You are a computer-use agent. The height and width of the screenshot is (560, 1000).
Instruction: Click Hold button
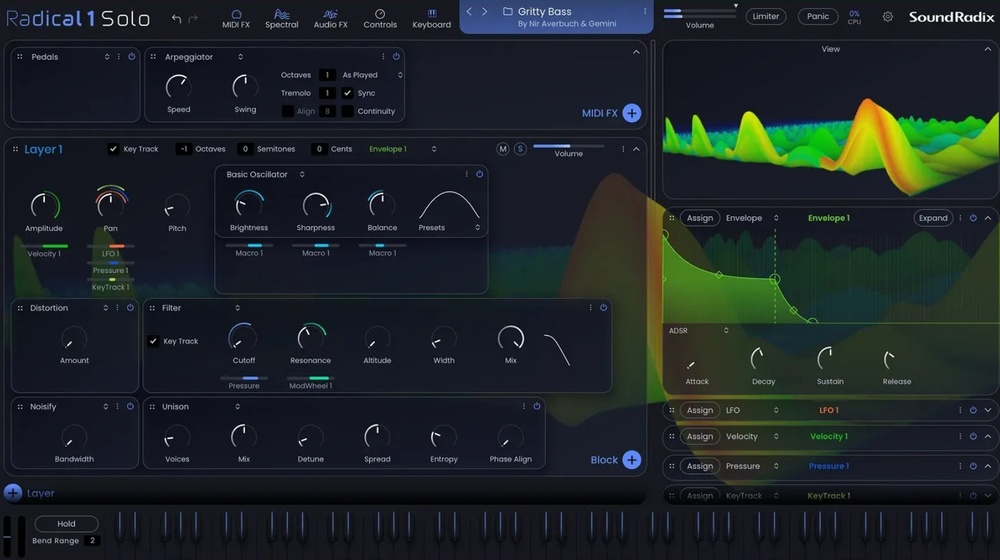coord(66,524)
